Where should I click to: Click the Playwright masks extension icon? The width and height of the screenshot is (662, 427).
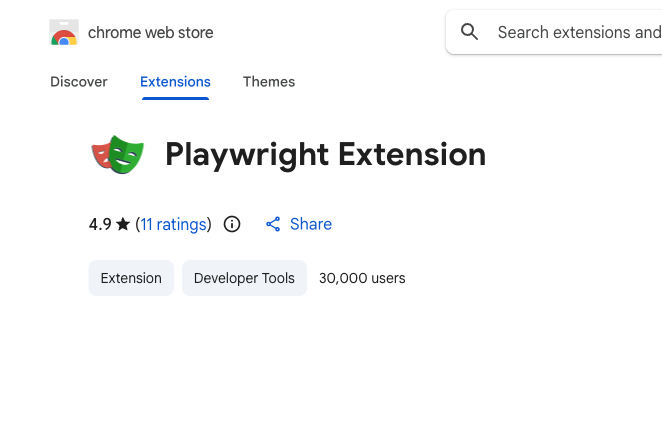pos(118,154)
